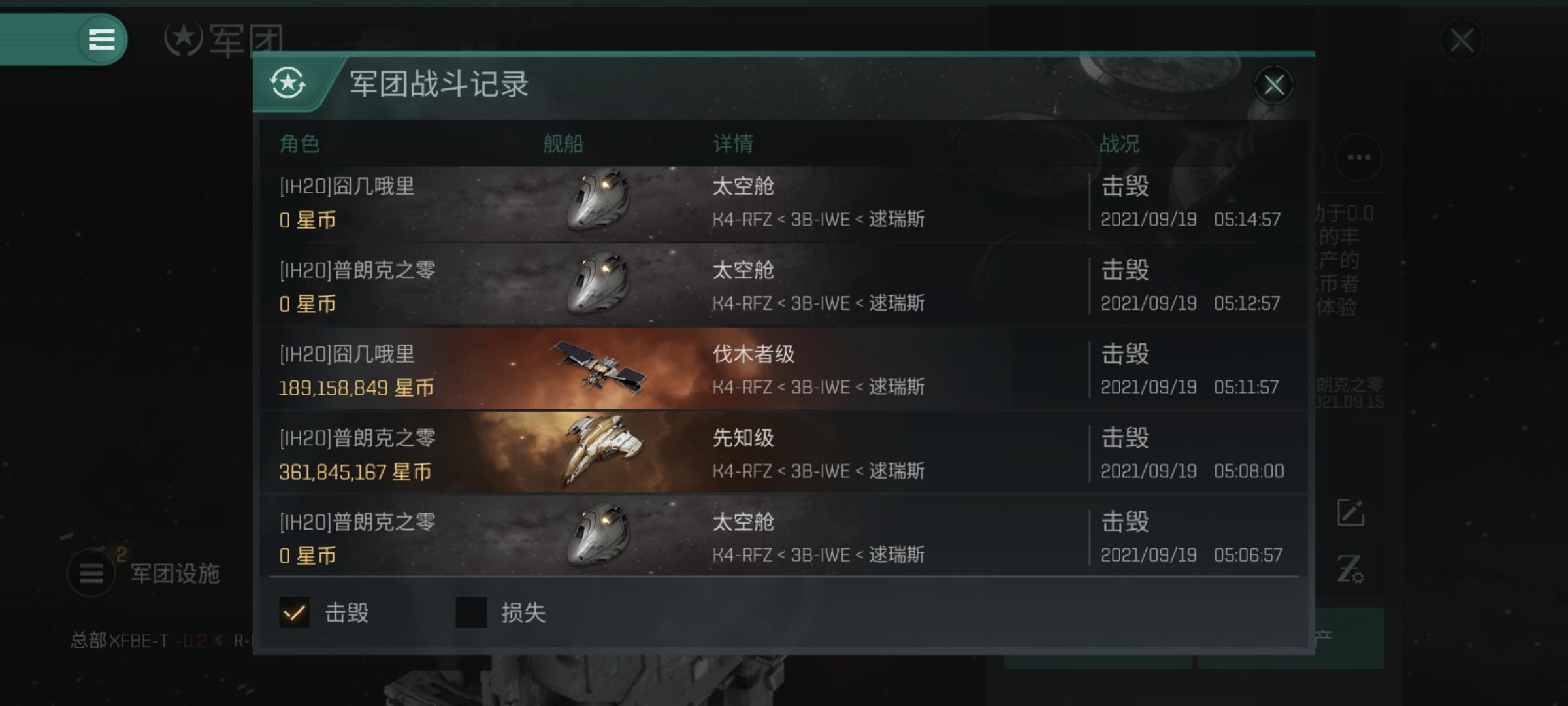Viewport: 1568px width, 706px height.
Task: Open the 伐木者级 kill record row
Action: click(x=783, y=369)
